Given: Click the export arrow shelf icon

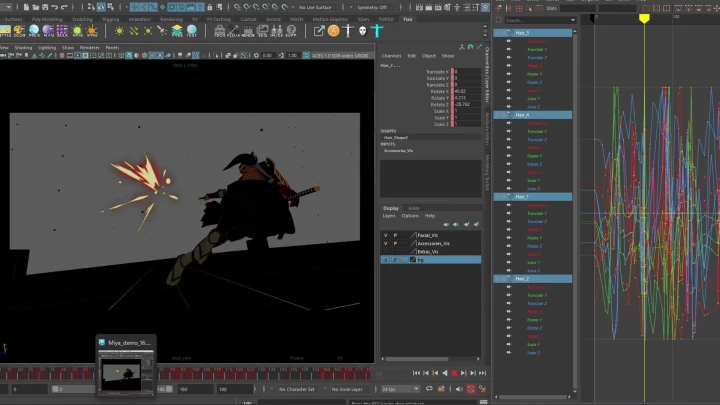Looking at the screenshot, I should coord(319,31).
